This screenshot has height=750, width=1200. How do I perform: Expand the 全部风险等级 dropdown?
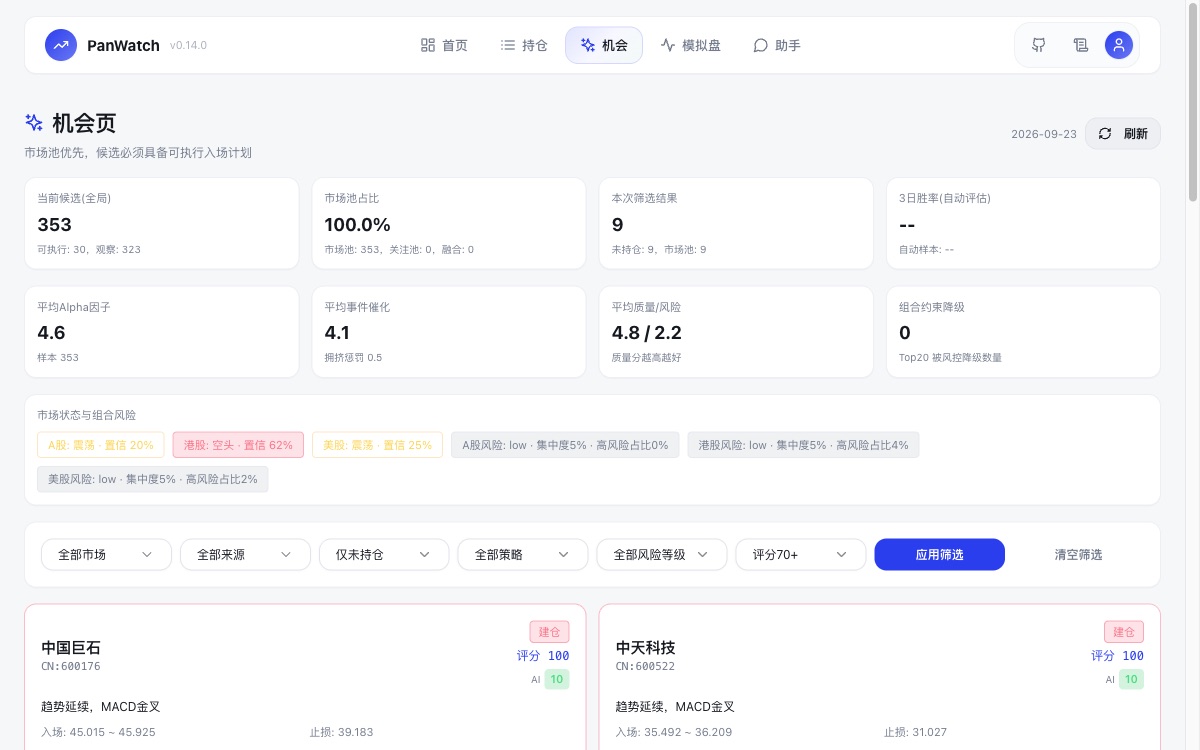point(662,554)
